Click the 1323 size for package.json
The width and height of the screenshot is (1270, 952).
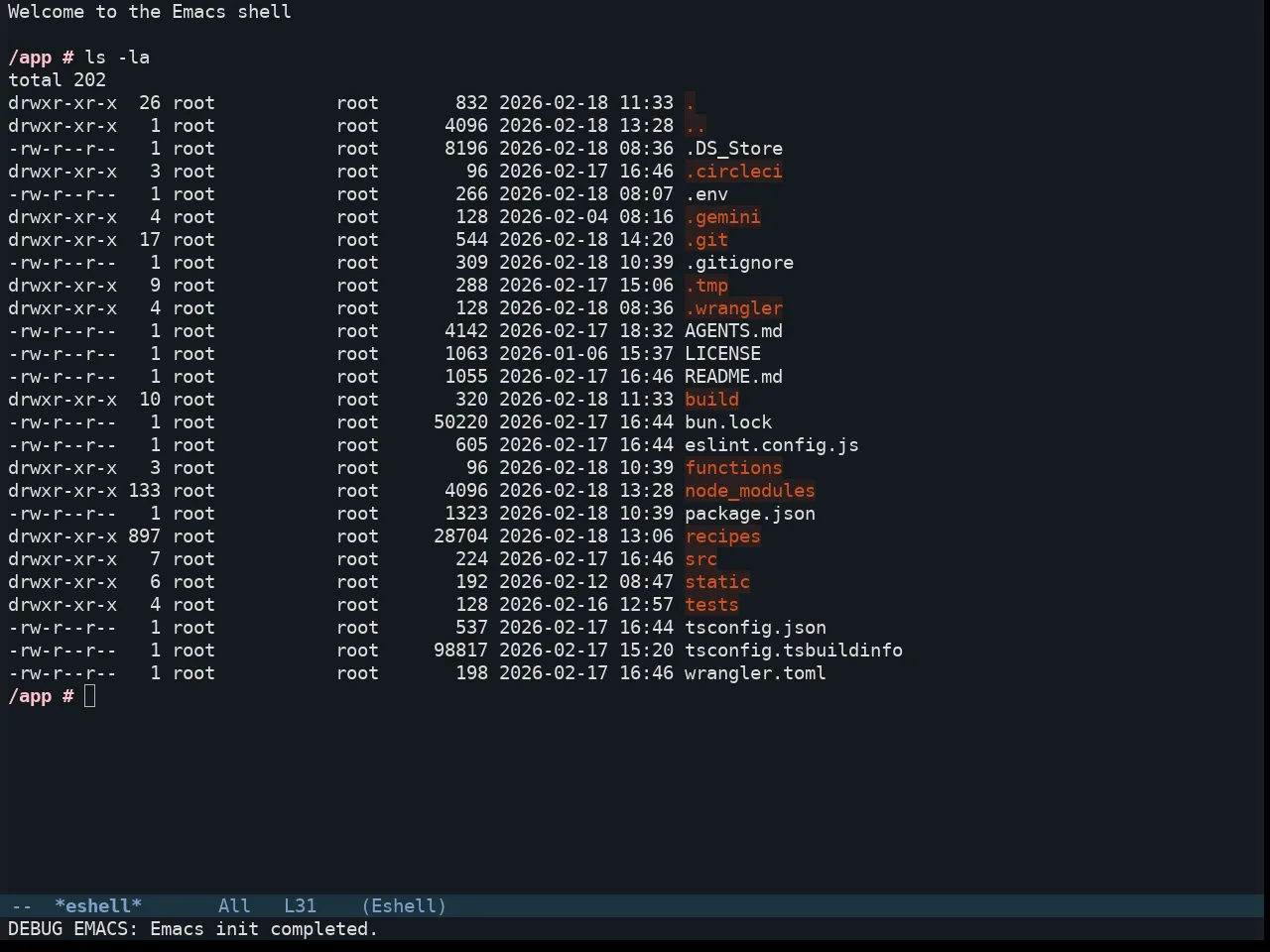466,514
